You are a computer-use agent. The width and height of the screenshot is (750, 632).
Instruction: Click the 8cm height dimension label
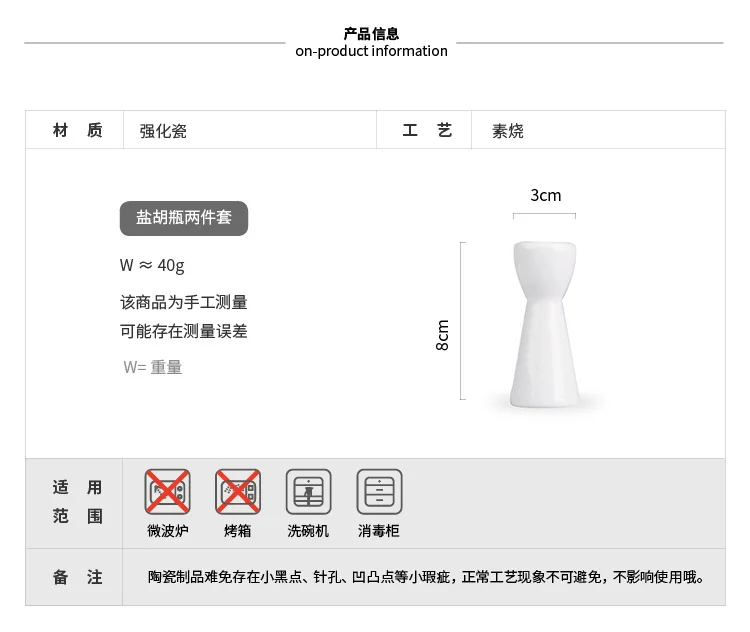tap(442, 335)
